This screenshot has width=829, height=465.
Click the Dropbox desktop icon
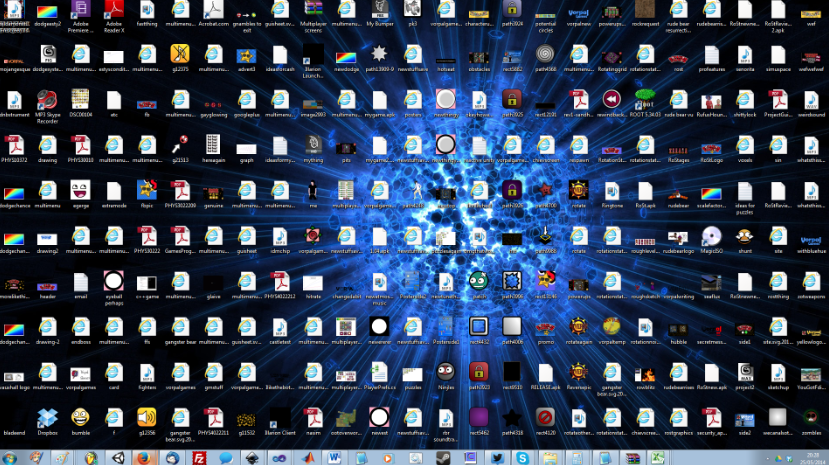[x=47, y=418]
